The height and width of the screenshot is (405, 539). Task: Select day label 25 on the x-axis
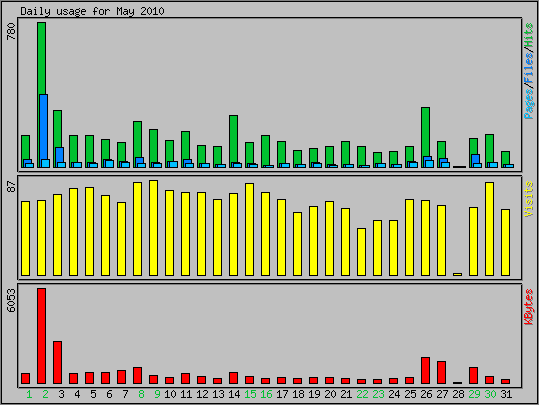click(410, 394)
